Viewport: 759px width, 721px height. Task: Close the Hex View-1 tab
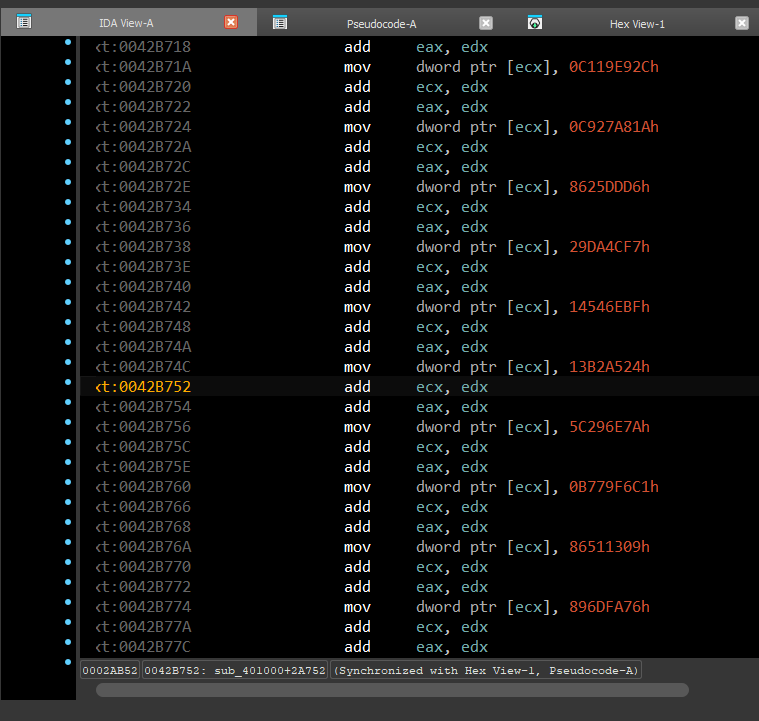point(741,23)
